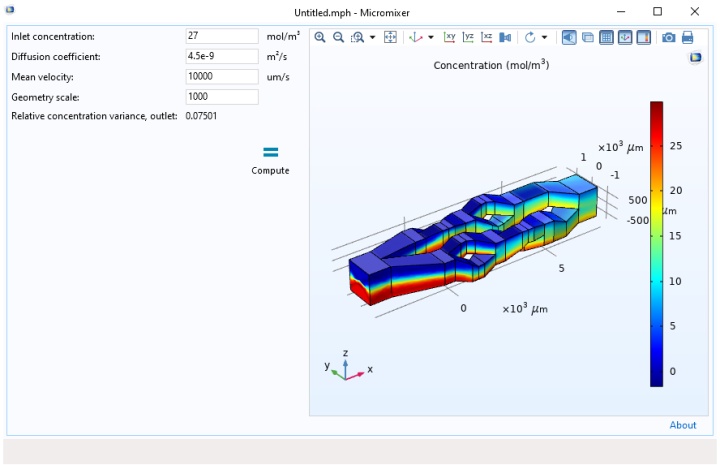This screenshot has width=720, height=465.
Task: Edit the Geometry scale field
Action: [222, 96]
